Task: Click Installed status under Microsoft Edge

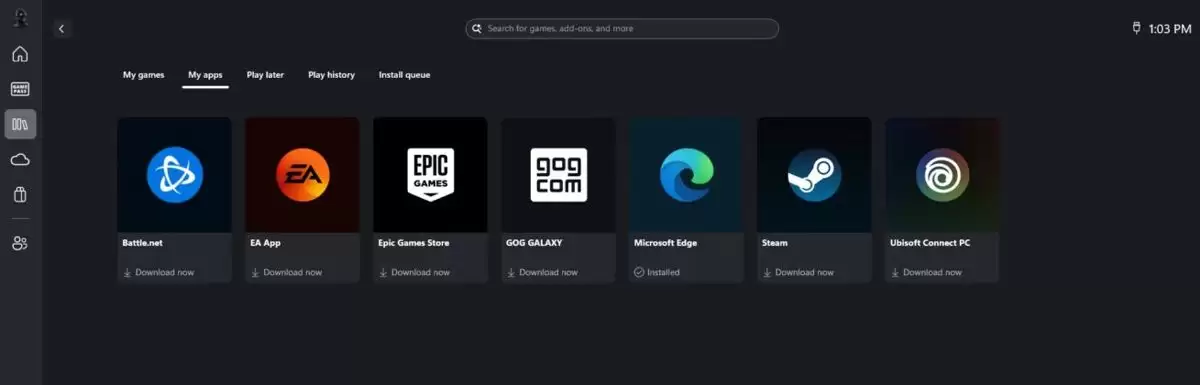Action: point(657,272)
